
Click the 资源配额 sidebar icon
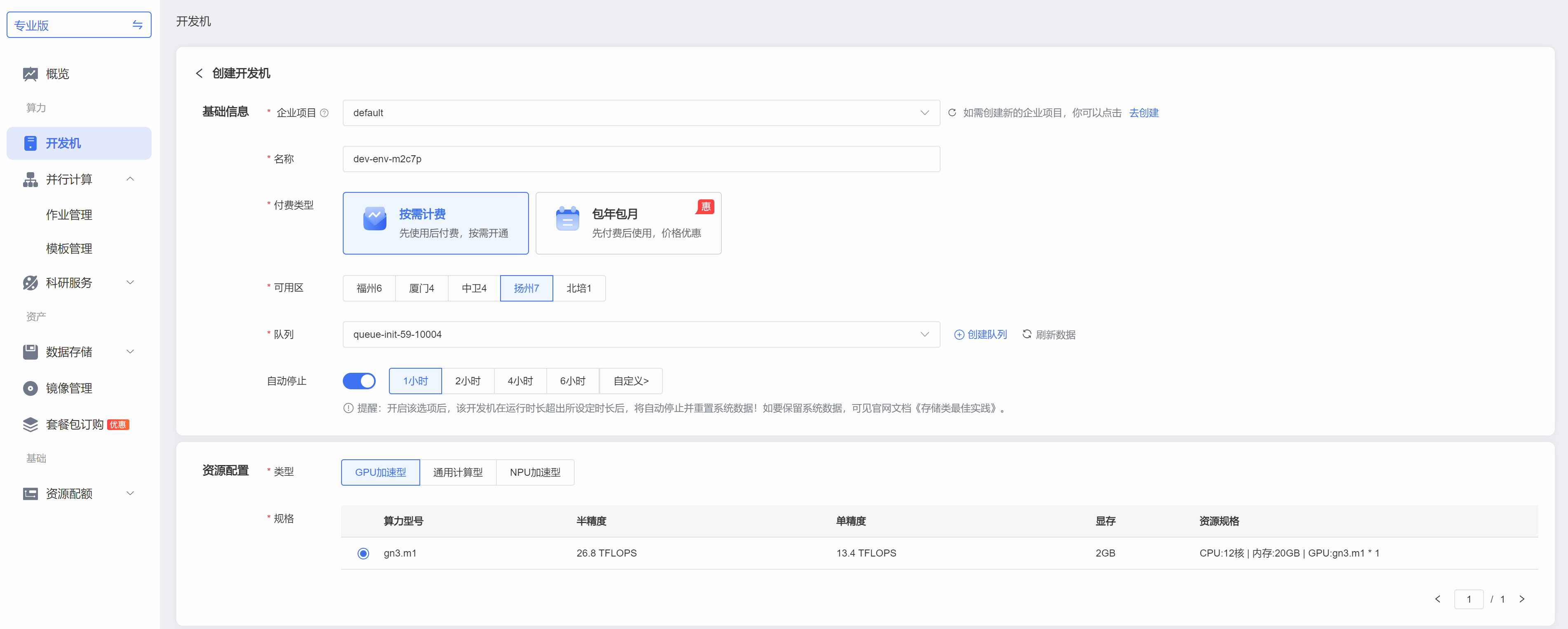point(30,493)
